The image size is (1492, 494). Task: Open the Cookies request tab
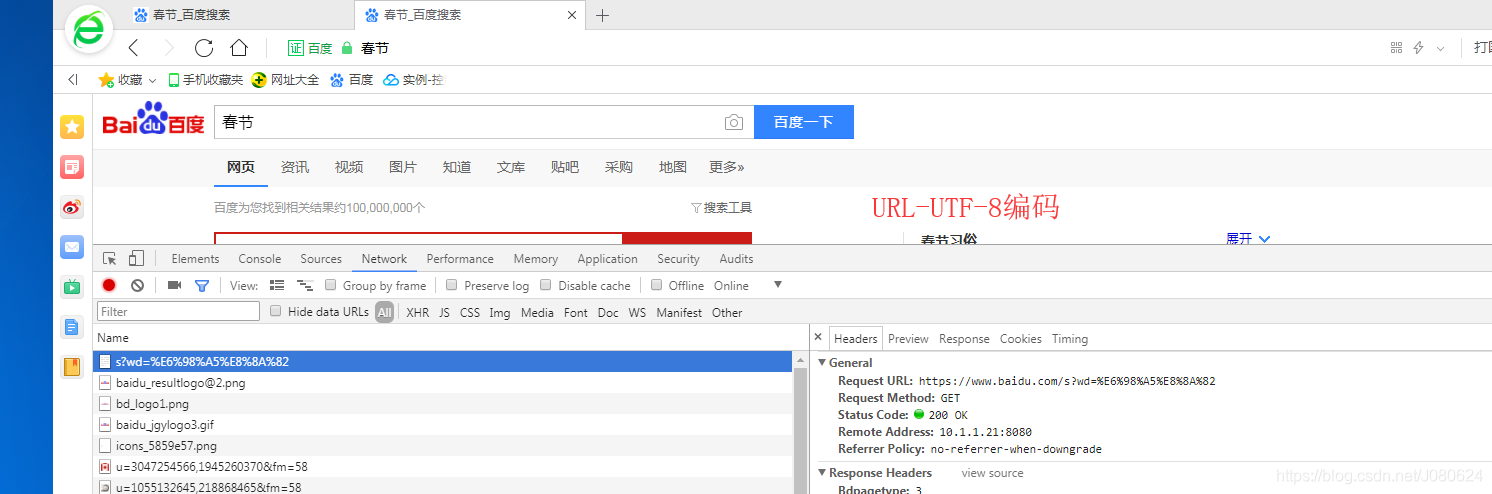(1021, 339)
